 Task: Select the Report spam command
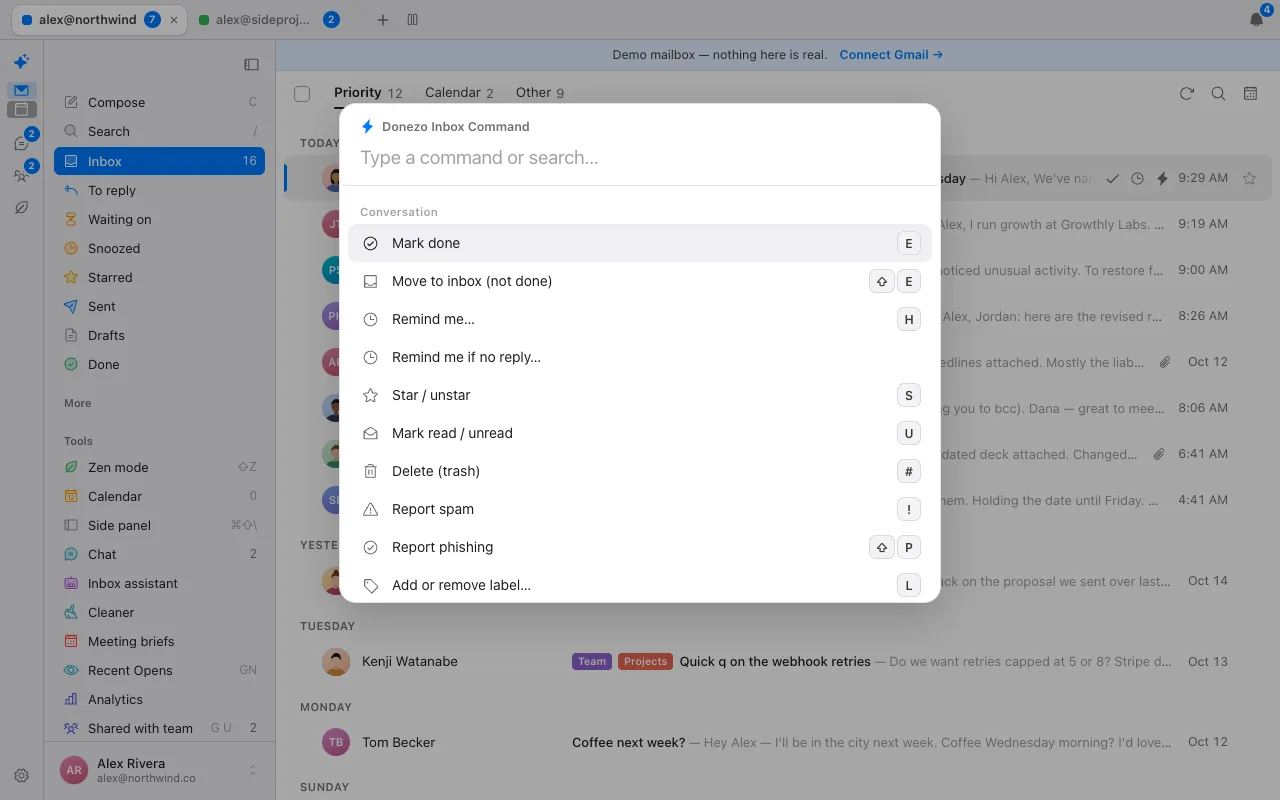pyautogui.click(x=640, y=509)
